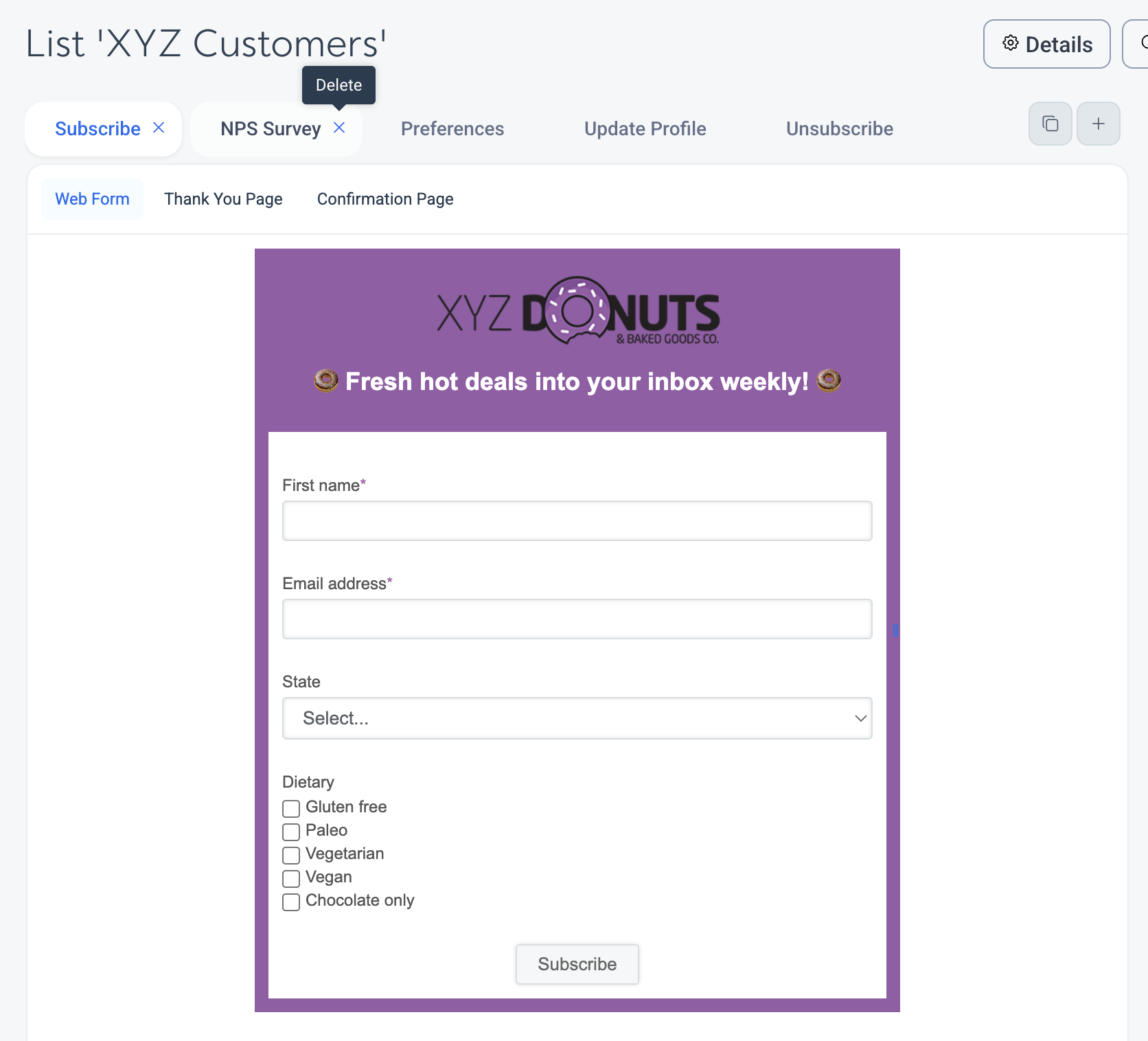
Task: Open the list Details button
Action: click(1046, 44)
